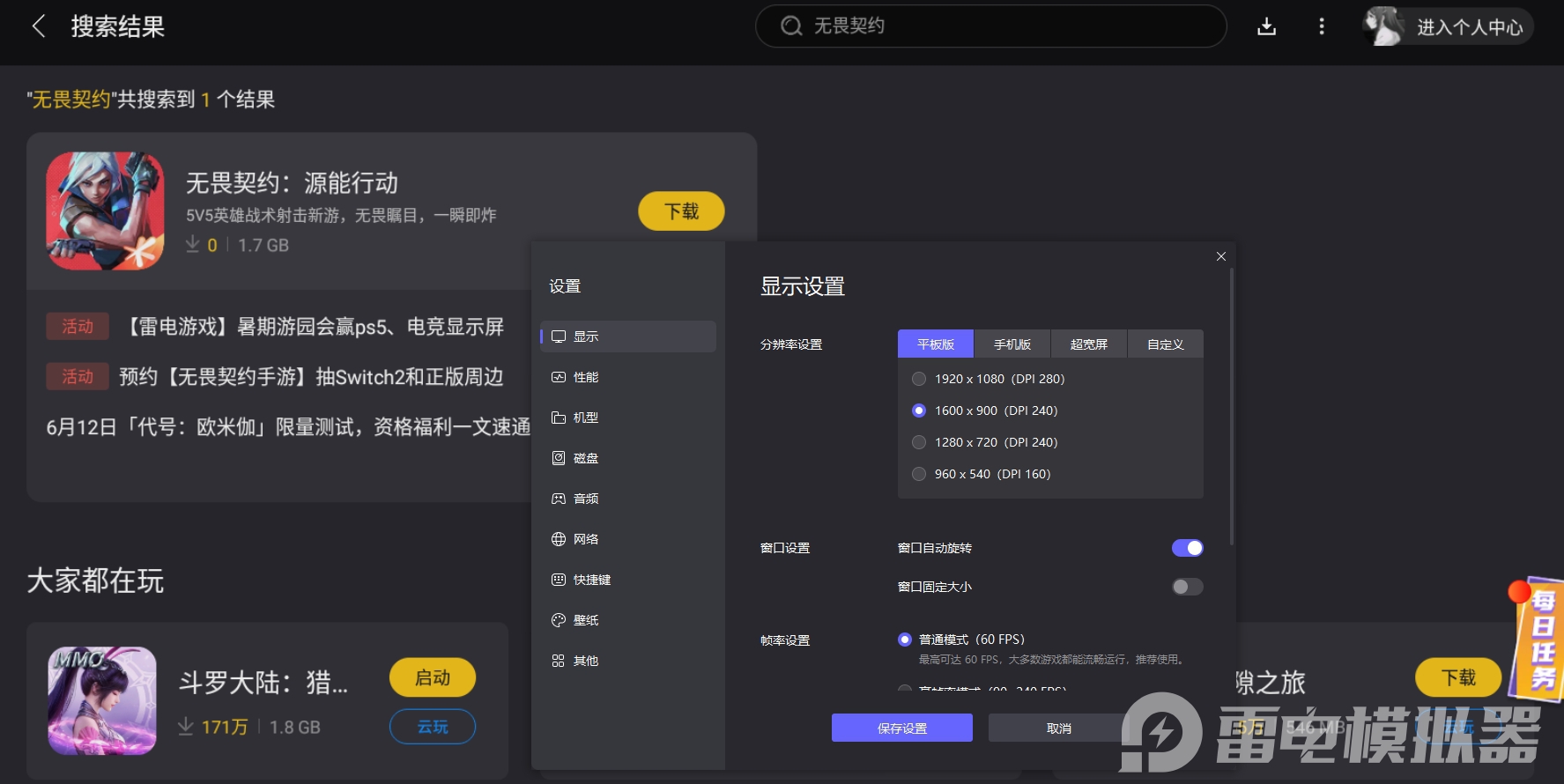Switch to the 自定义 resolution tab
1564x784 pixels.
[x=1165, y=344]
